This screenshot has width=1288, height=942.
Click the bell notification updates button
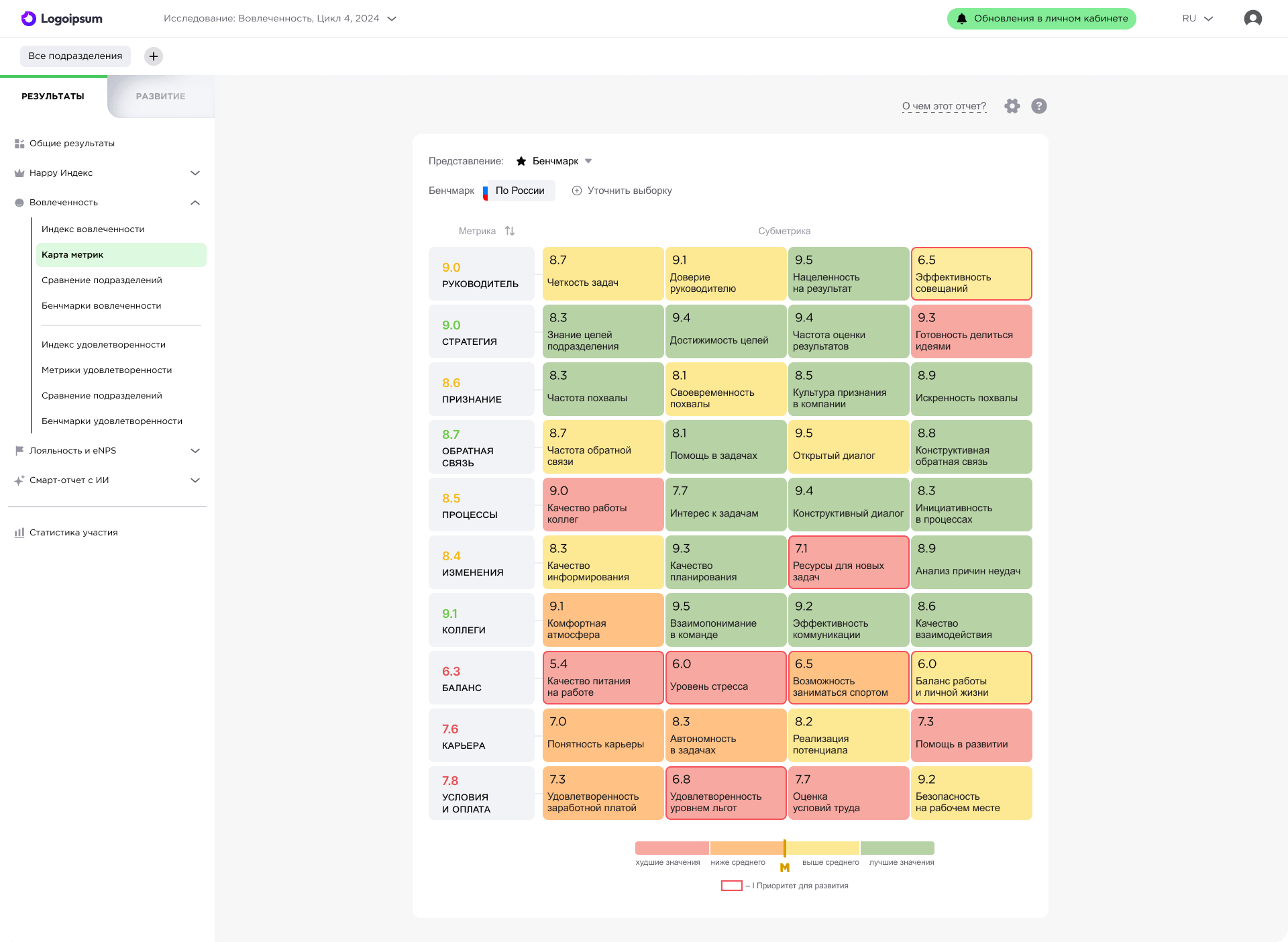pos(1041,19)
